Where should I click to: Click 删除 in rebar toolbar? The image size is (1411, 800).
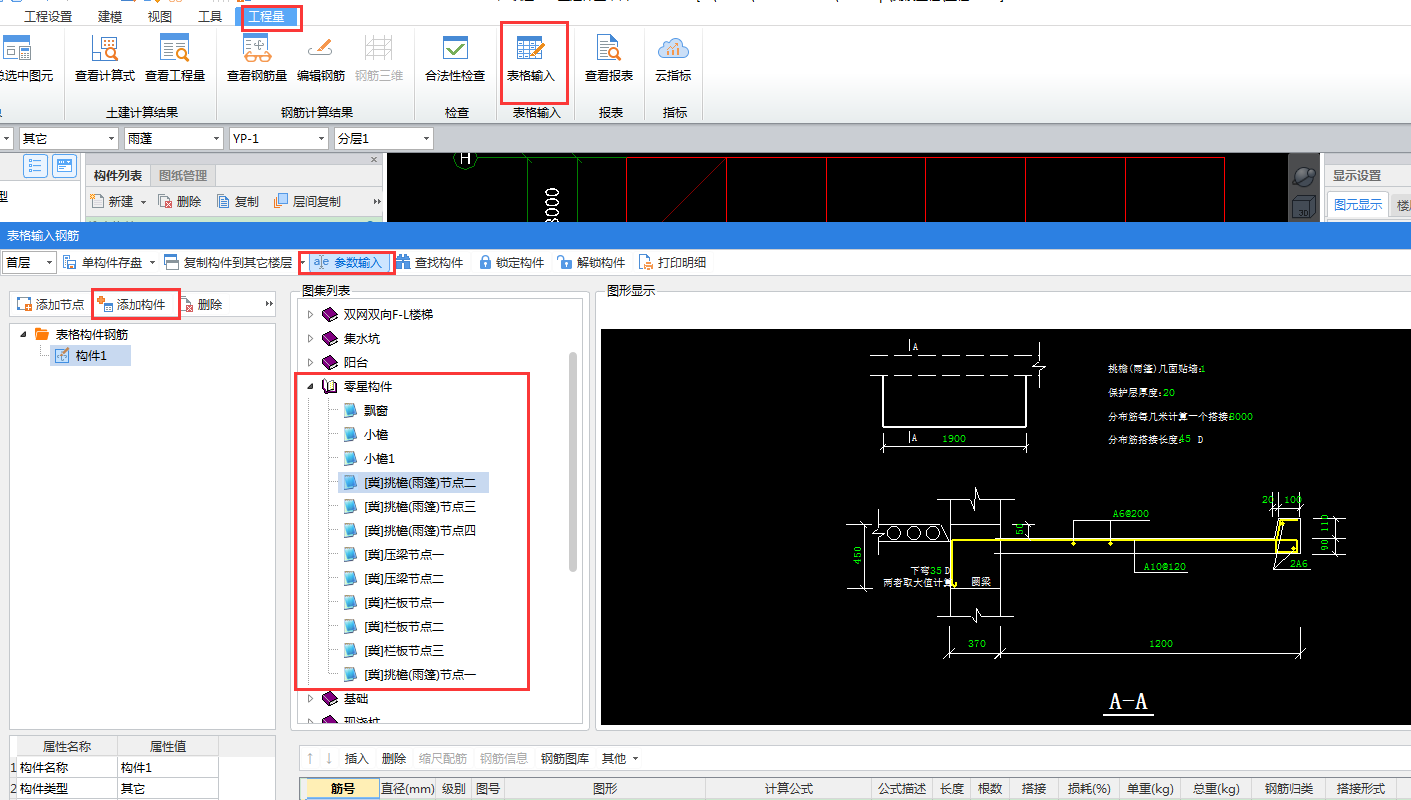coord(394,758)
